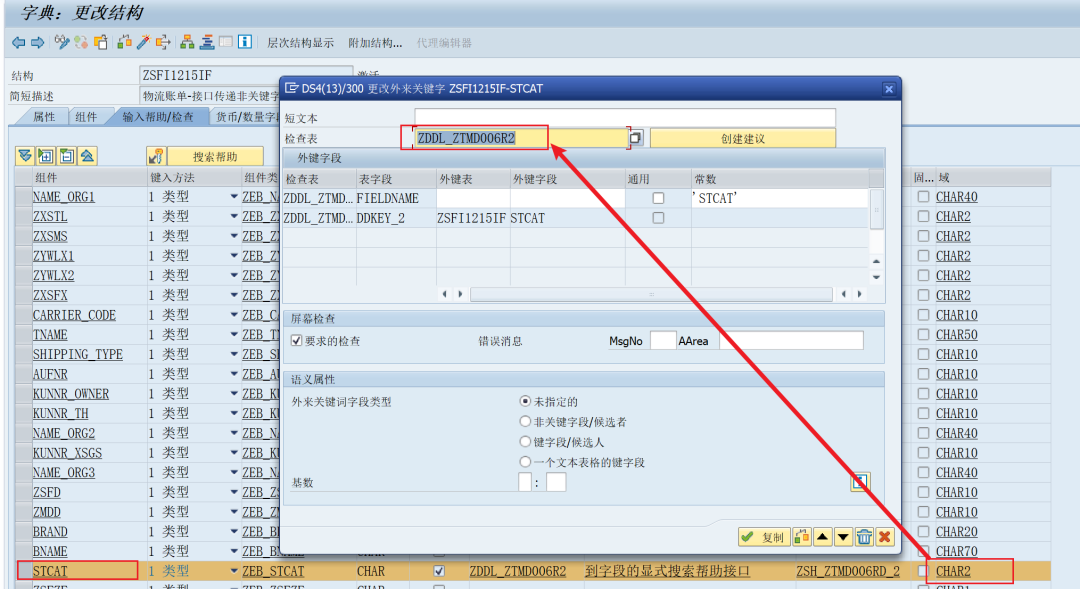
Task: Switch to the 输入帮助/检查 tab
Action: (158, 116)
